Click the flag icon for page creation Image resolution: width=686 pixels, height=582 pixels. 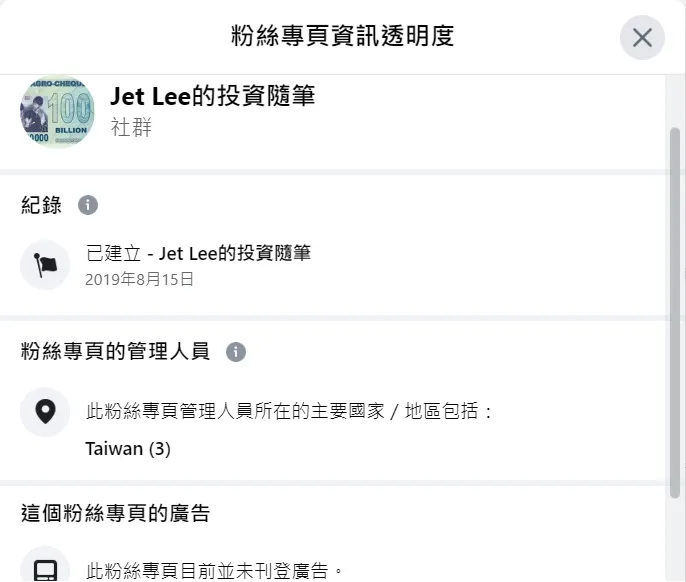coord(45,265)
